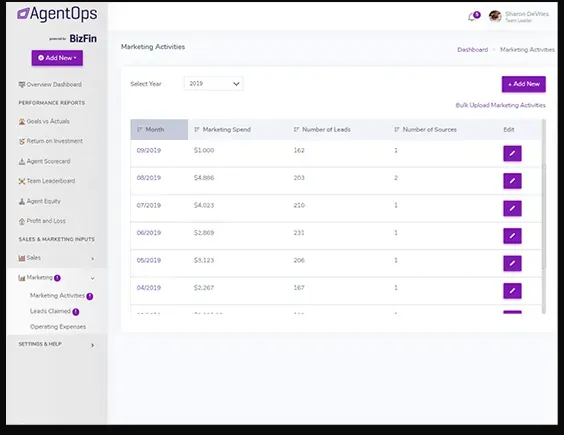Image resolution: width=564 pixels, height=435 pixels.
Task: Open the 06/2019 month link
Action: [149, 233]
